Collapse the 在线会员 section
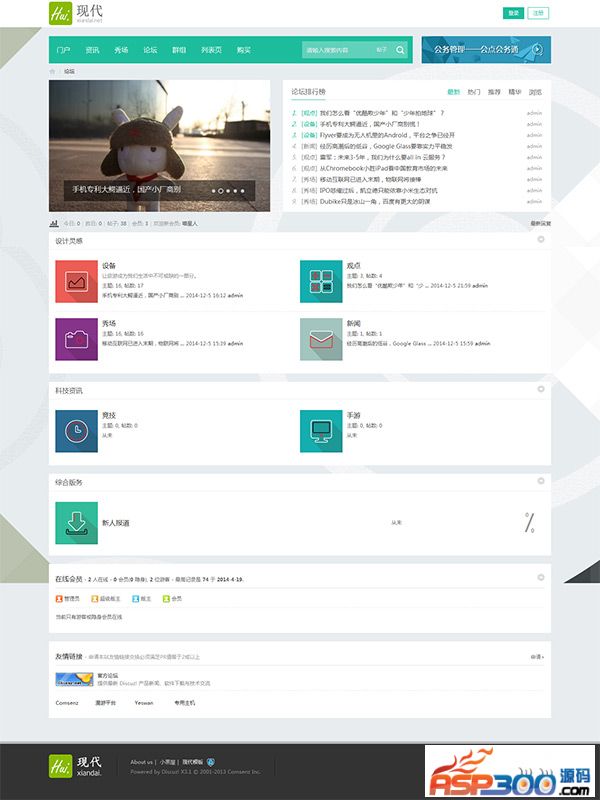The height and width of the screenshot is (800, 600). click(x=541, y=577)
